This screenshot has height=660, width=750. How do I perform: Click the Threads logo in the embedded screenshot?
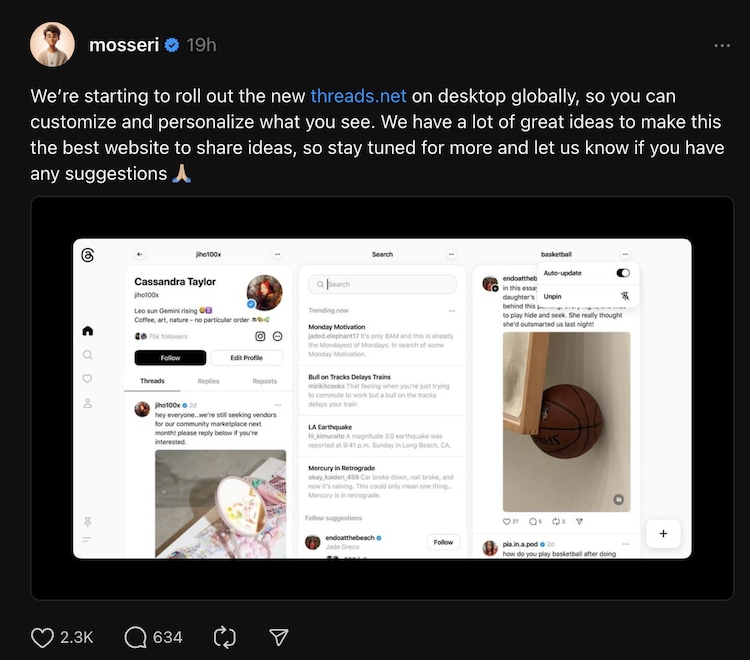coord(88,255)
